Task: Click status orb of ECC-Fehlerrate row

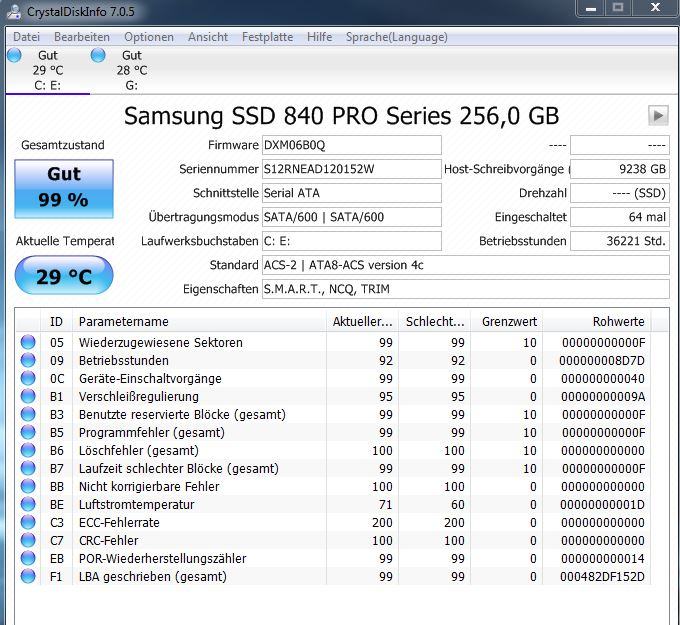Action: pos(28,522)
